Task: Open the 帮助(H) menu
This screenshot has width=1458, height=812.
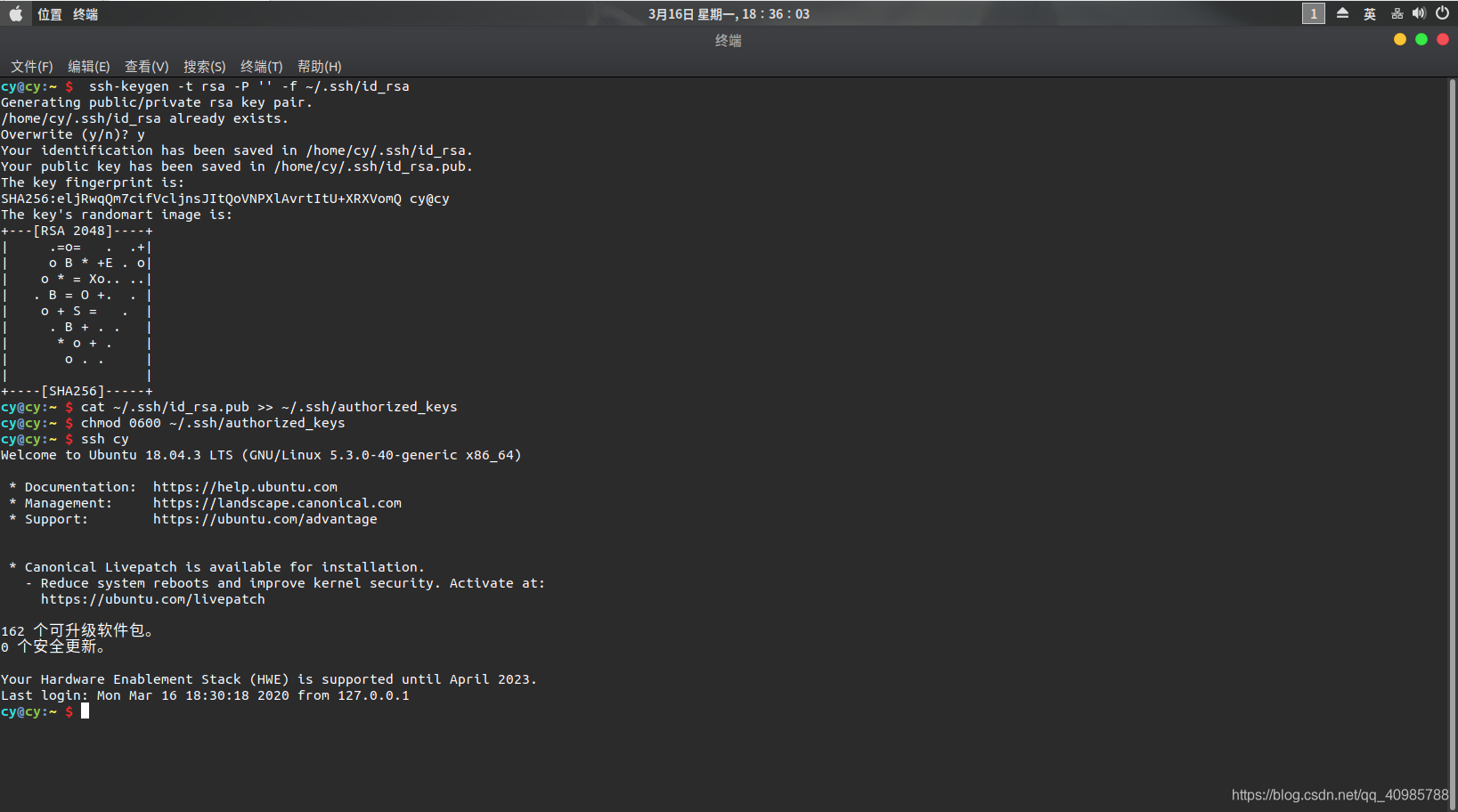Action: tap(320, 67)
